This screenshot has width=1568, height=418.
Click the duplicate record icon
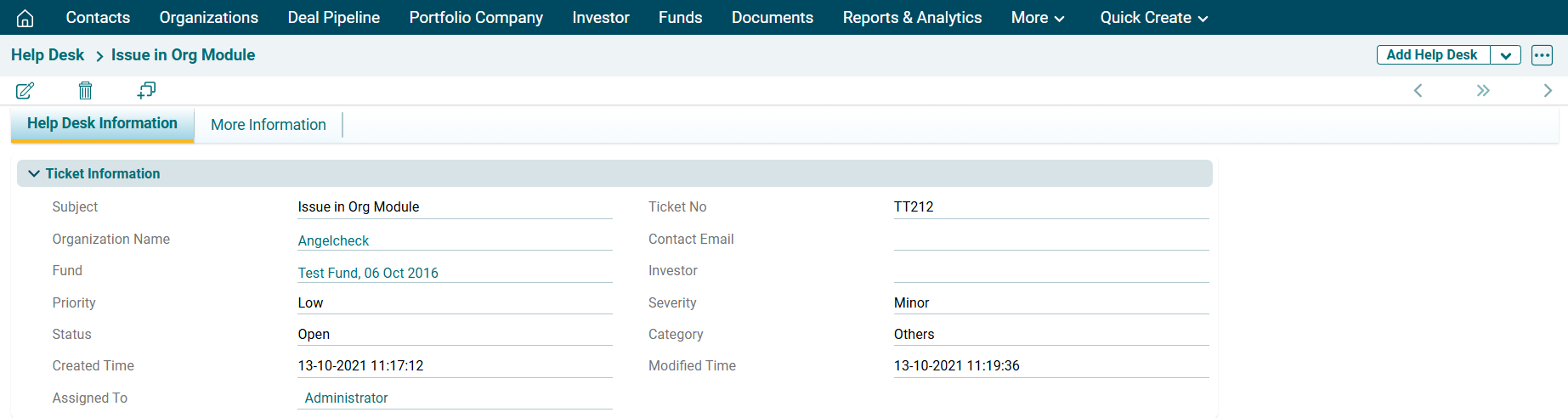(x=146, y=90)
